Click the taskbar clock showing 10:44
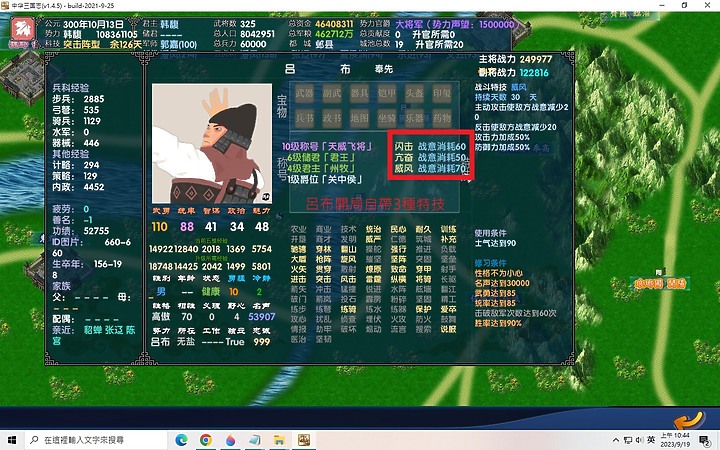This screenshot has height=450, width=720. click(x=675, y=440)
